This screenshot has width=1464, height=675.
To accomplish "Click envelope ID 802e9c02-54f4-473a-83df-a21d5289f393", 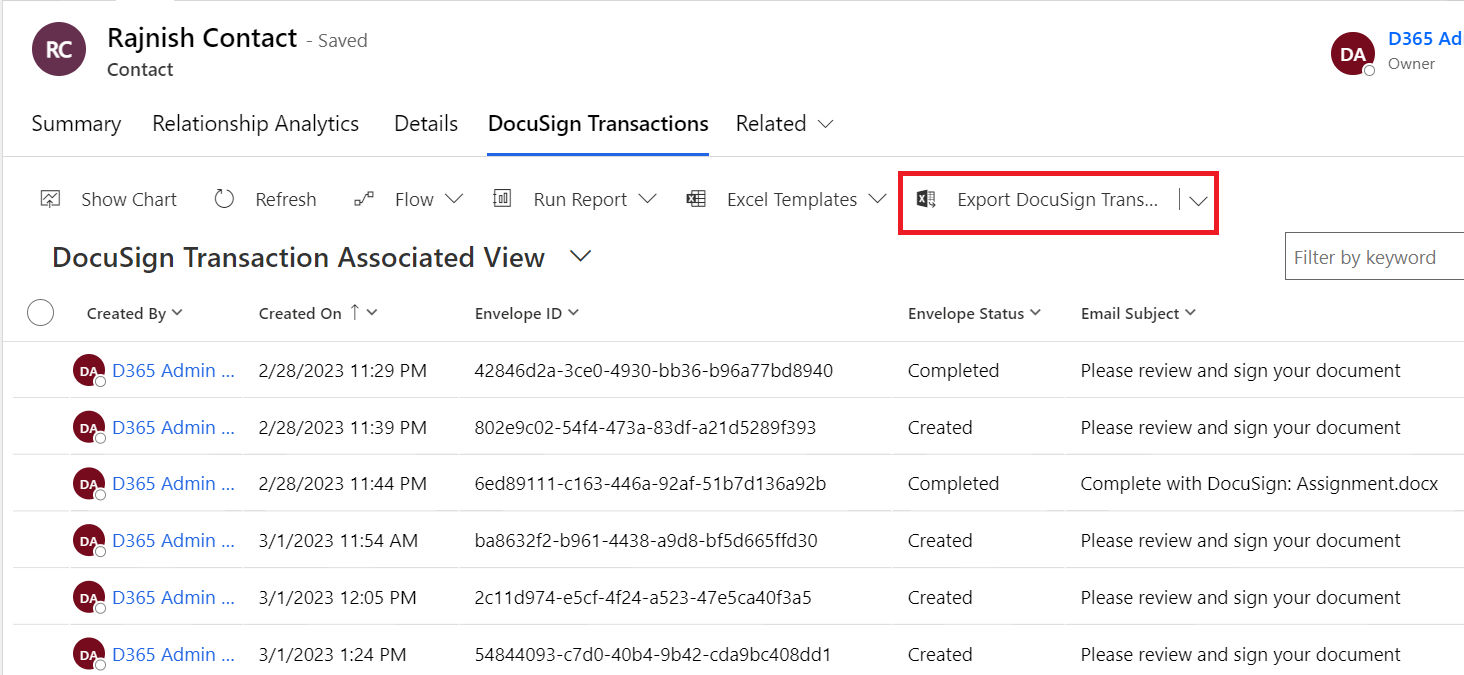I will tap(645, 428).
